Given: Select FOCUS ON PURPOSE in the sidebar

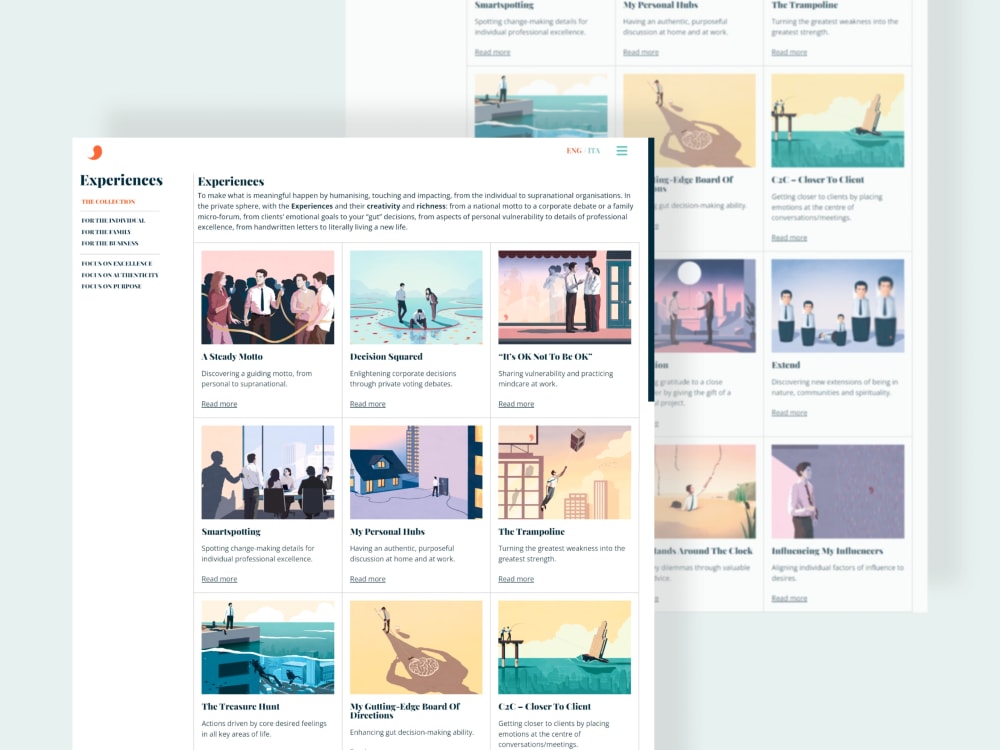Looking at the screenshot, I should [112, 286].
